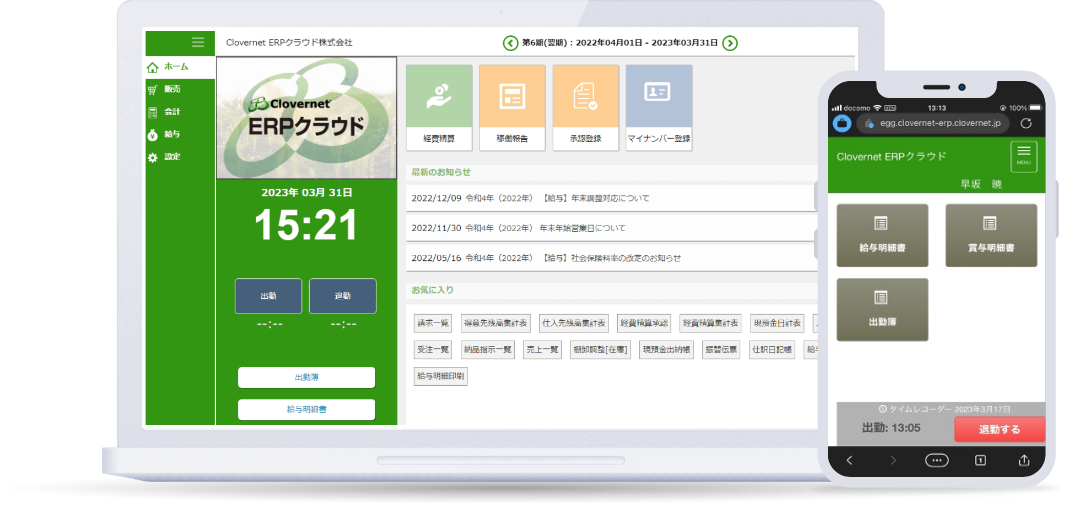Tap the phone browser tabs count icon

980,460
